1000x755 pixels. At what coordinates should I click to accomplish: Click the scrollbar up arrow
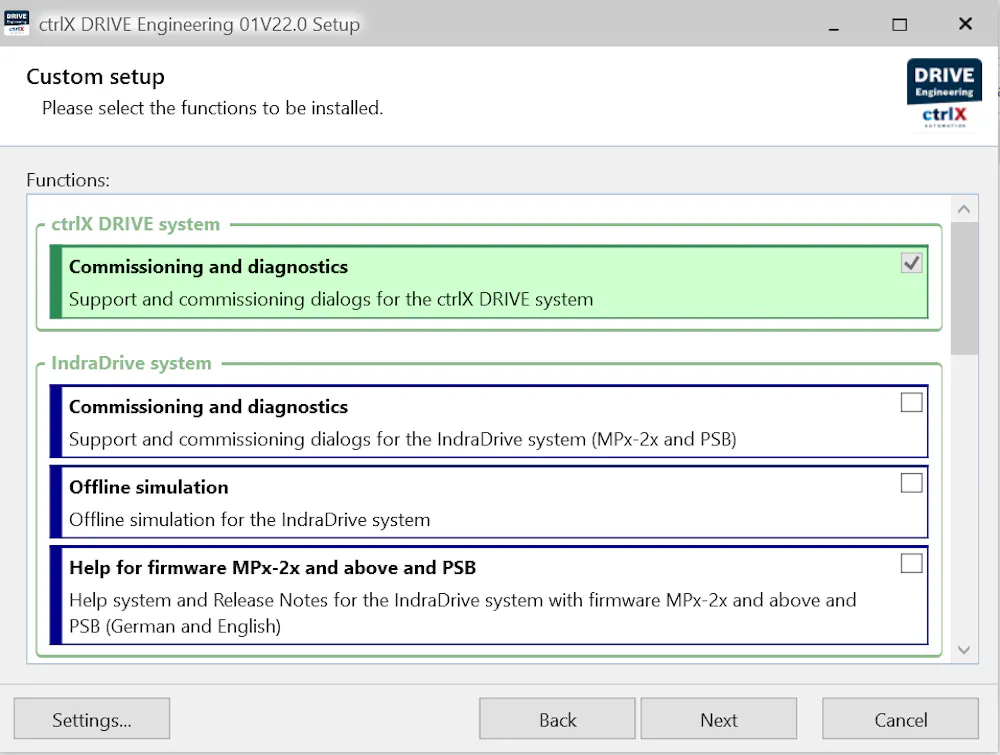tap(964, 209)
